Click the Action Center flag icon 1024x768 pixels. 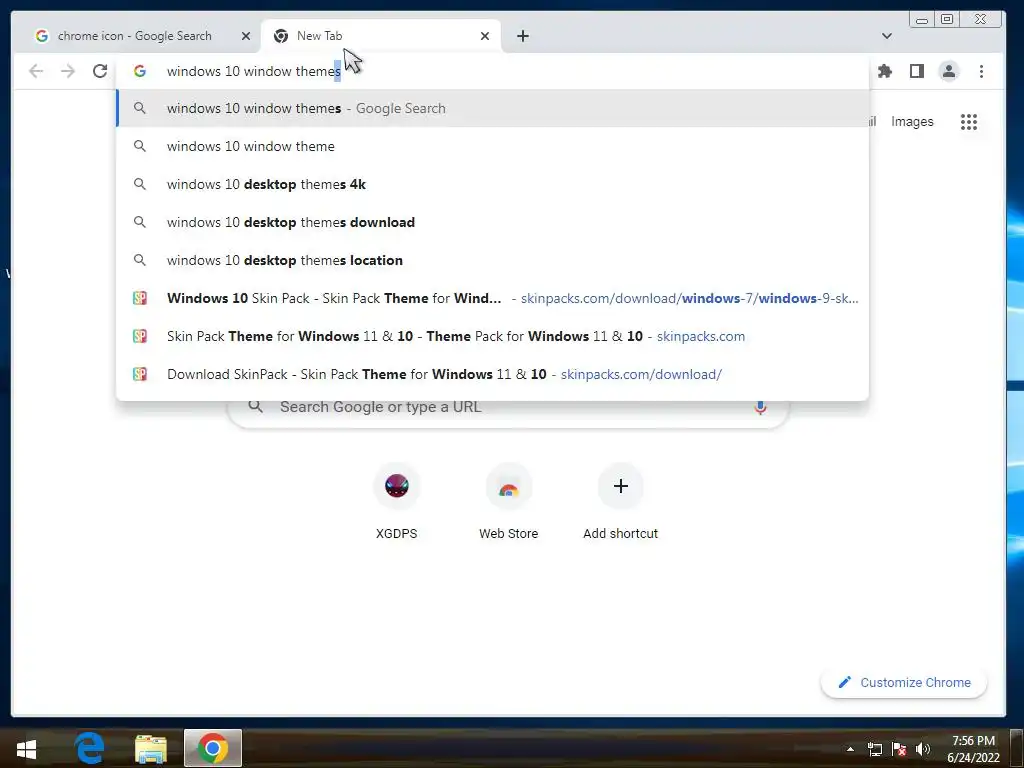tap(899, 749)
